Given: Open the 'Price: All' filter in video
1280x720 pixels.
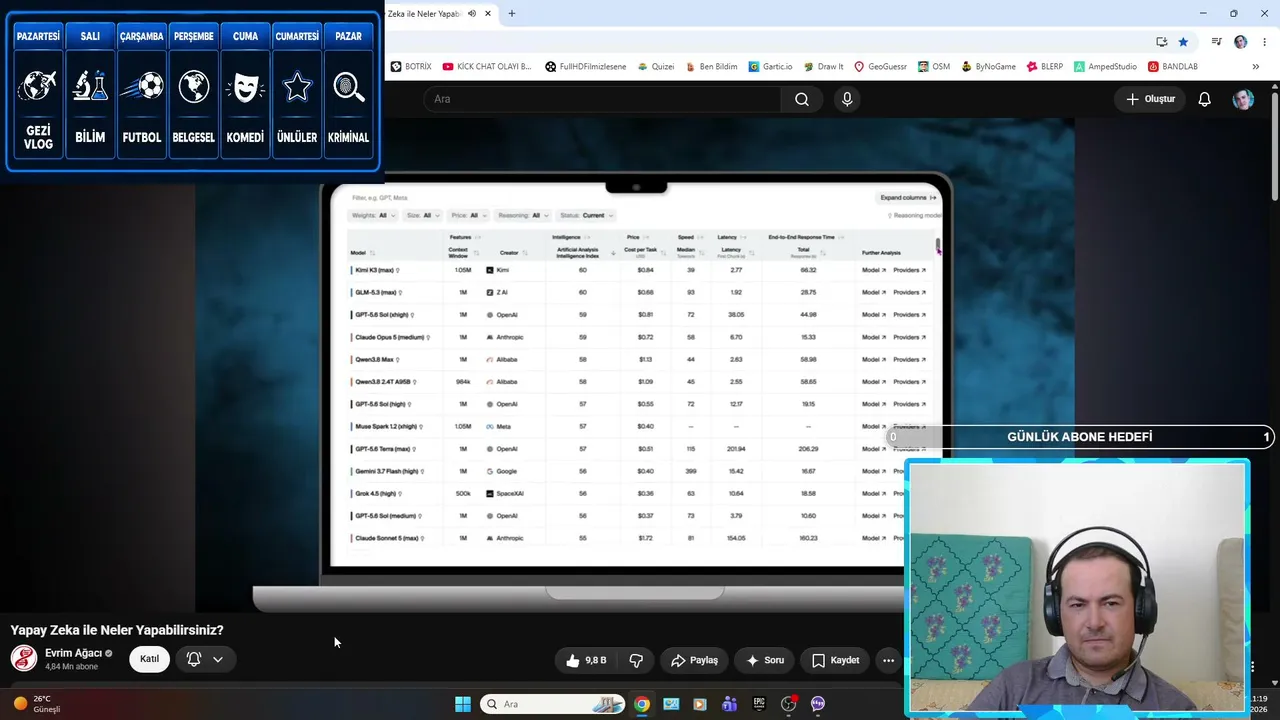Looking at the screenshot, I should tap(469, 215).
